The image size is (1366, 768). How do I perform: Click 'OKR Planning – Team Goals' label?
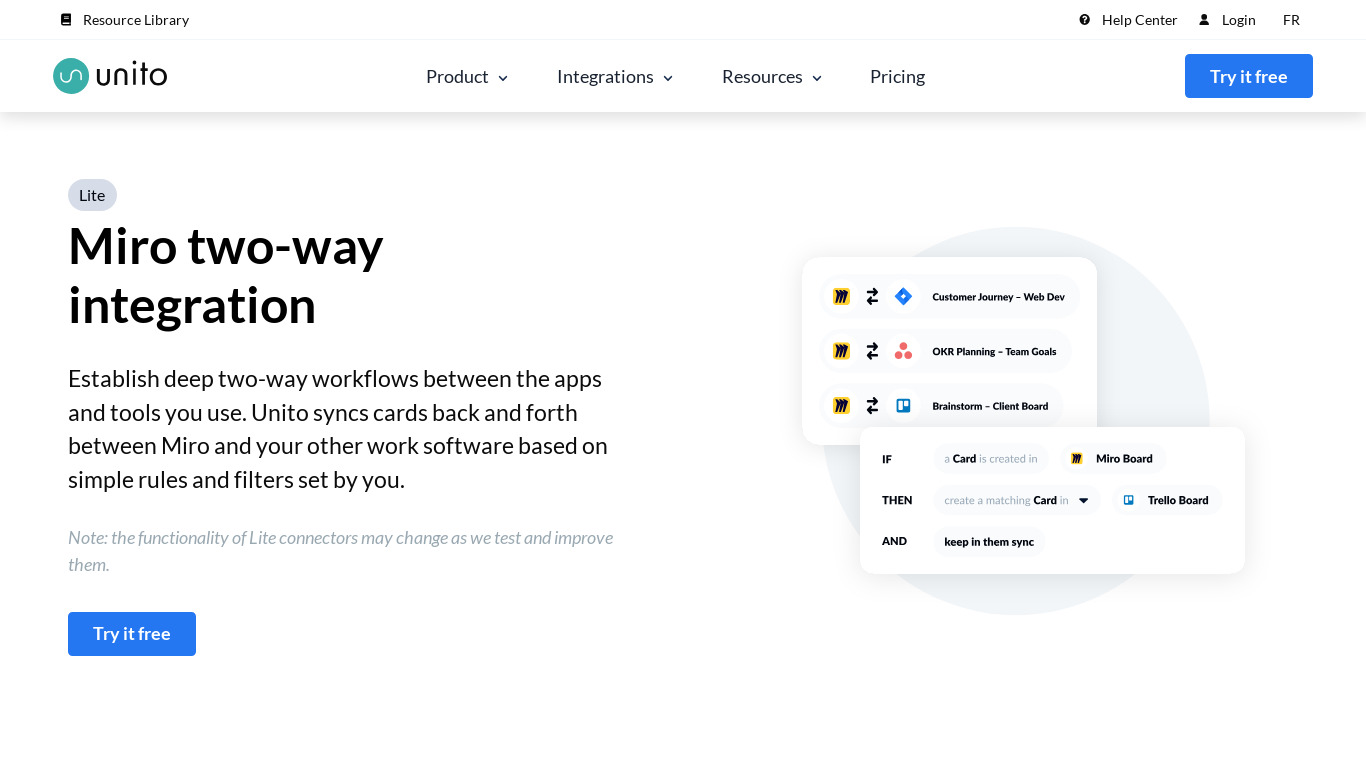[994, 351]
